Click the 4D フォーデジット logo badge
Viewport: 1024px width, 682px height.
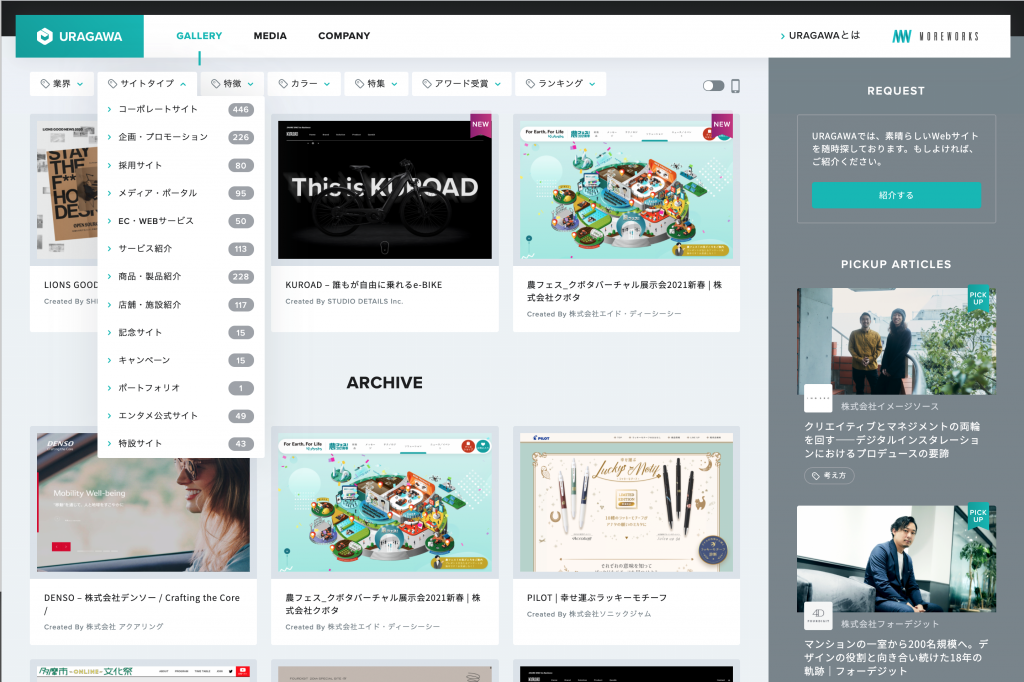[x=818, y=615]
